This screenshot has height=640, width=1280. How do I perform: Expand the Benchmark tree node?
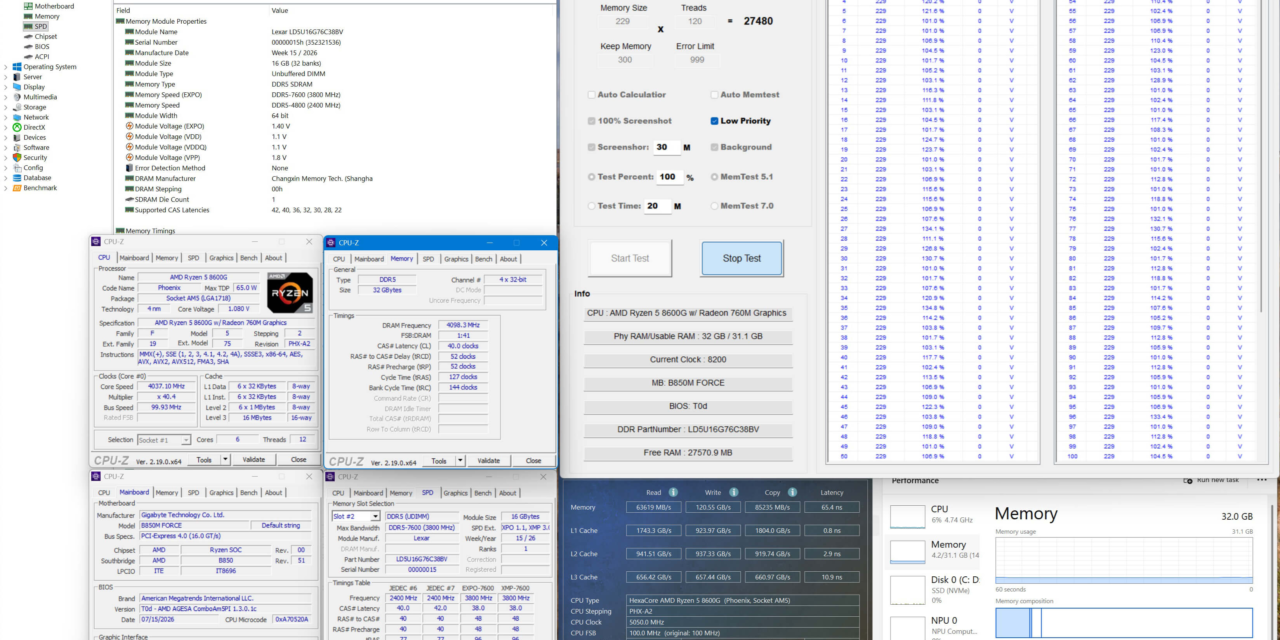6,187
